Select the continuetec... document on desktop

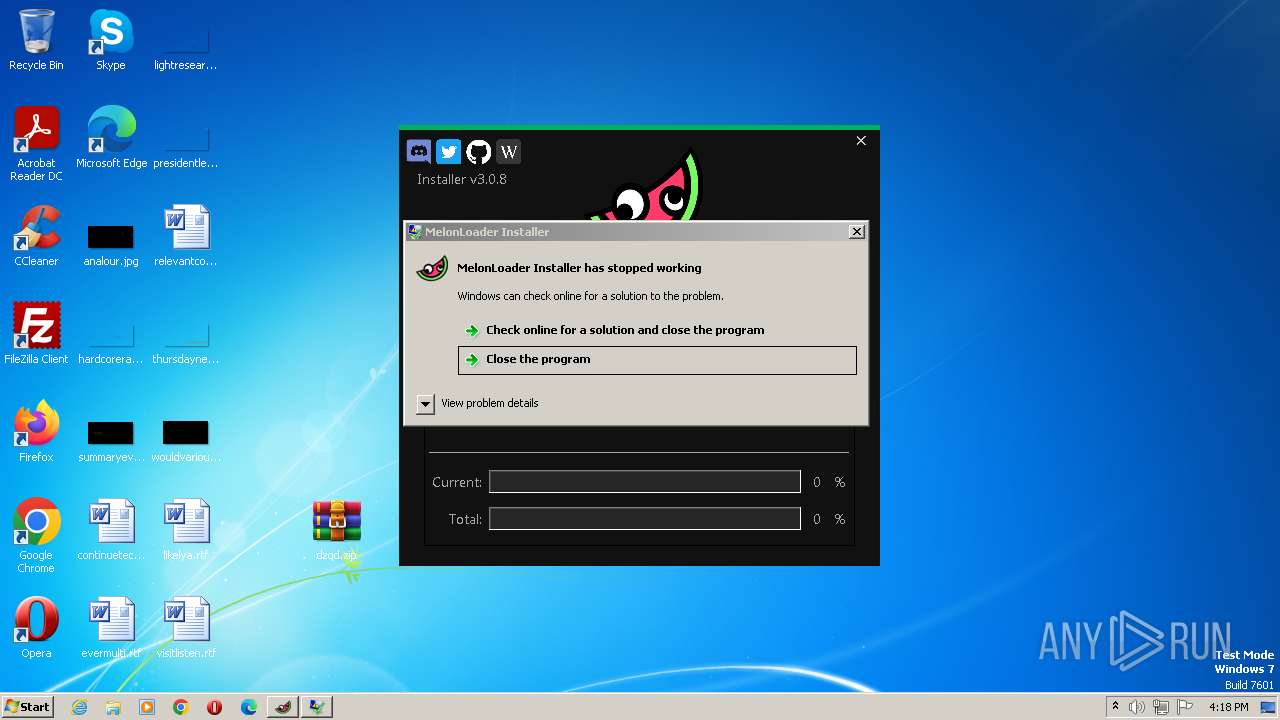[111, 530]
